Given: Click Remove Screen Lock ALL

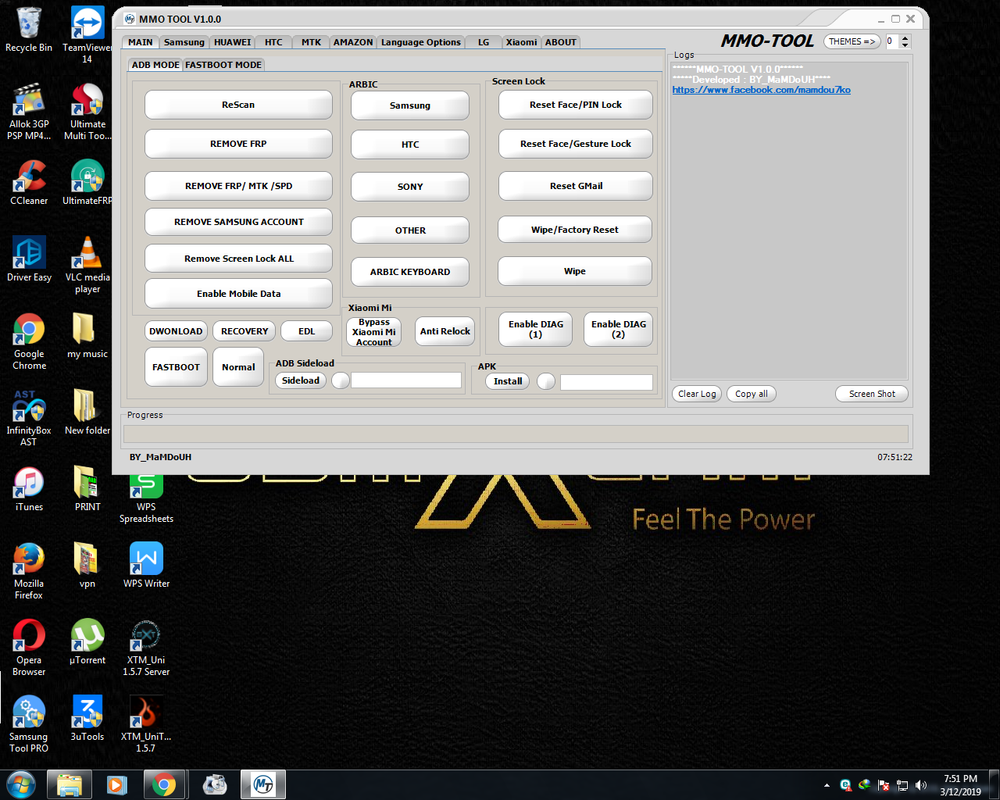Looking at the screenshot, I should [239, 258].
